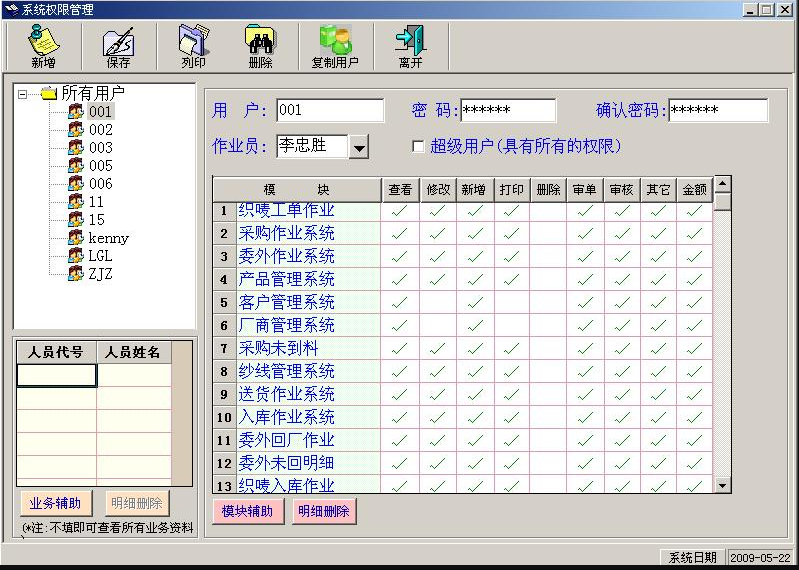Select the user icon for 11
This screenshot has height=570, width=799.
click(x=75, y=201)
